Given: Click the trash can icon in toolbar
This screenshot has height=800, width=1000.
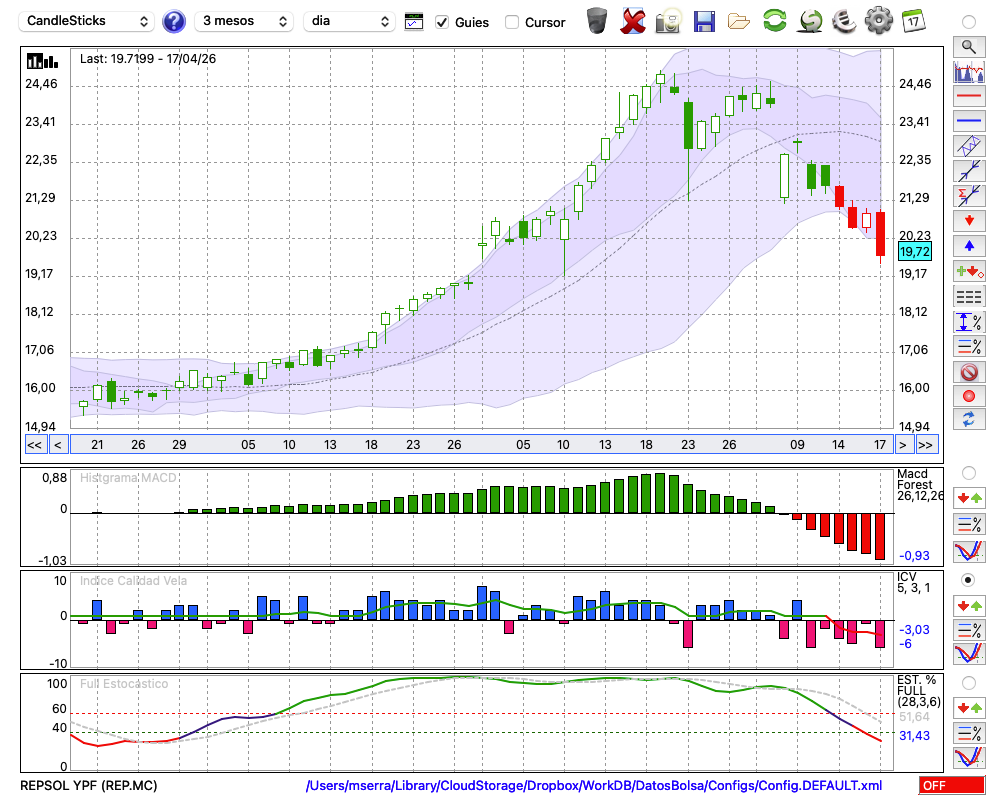Looking at the screenshot, I should pos(597,21).
